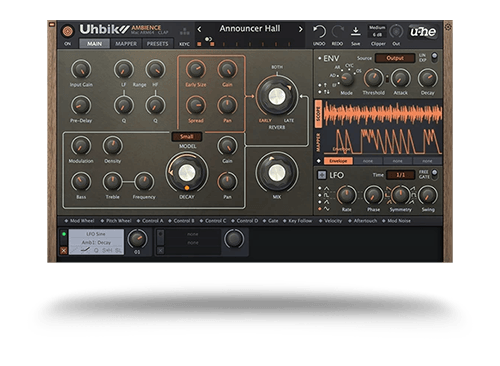This screenshot has height=366, width=500.
Task: Open the Clipper Medium 6 dB selector
Action: coord(377,31)
